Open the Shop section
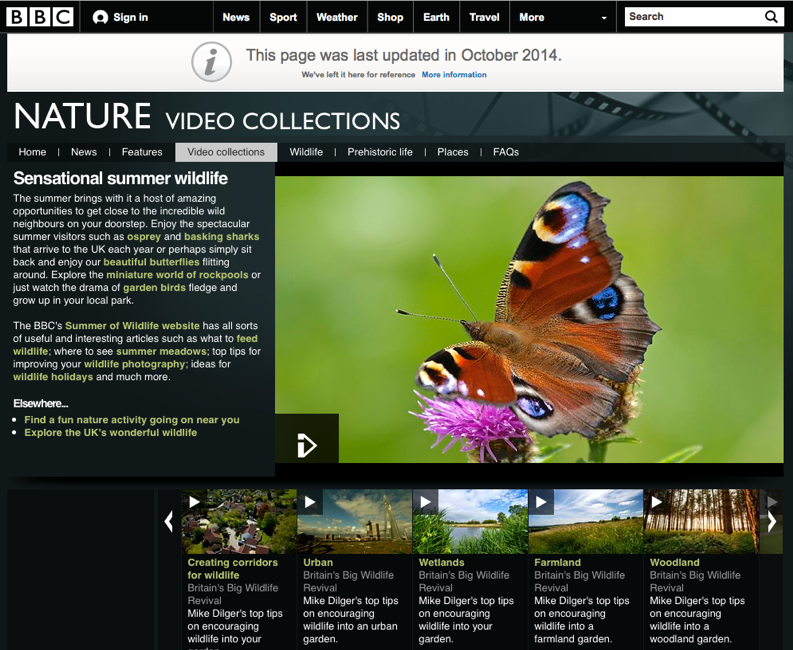Image resolution: width=793 pixels, height=650 pixels. pyautogui.click(x=390, y=17)
